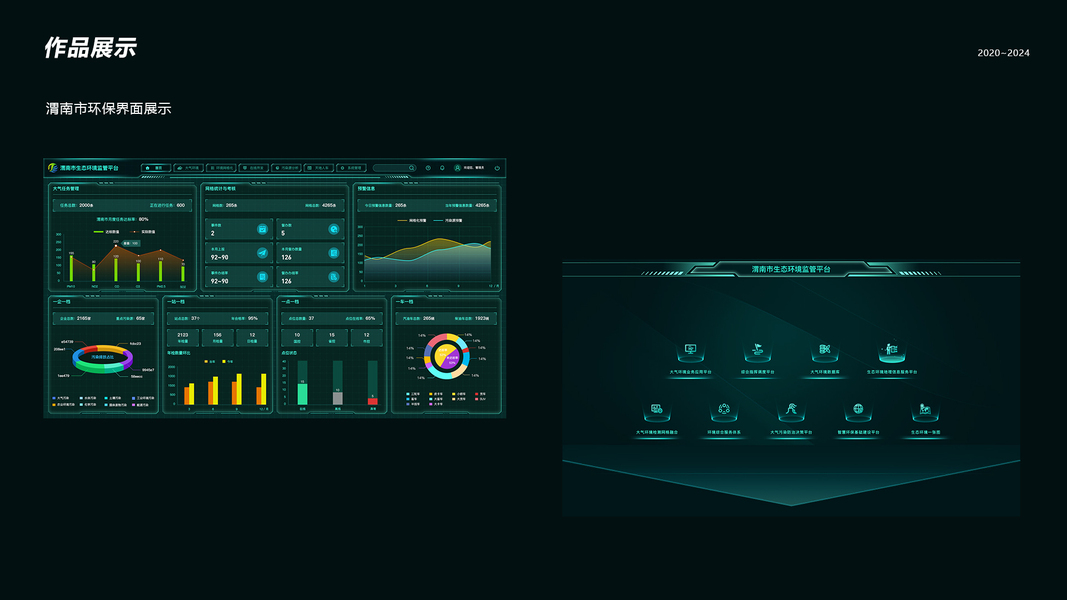Open the 智慧环保基础建设平台 globe icon
This screenshot has width=1067, height=600.
858,410
